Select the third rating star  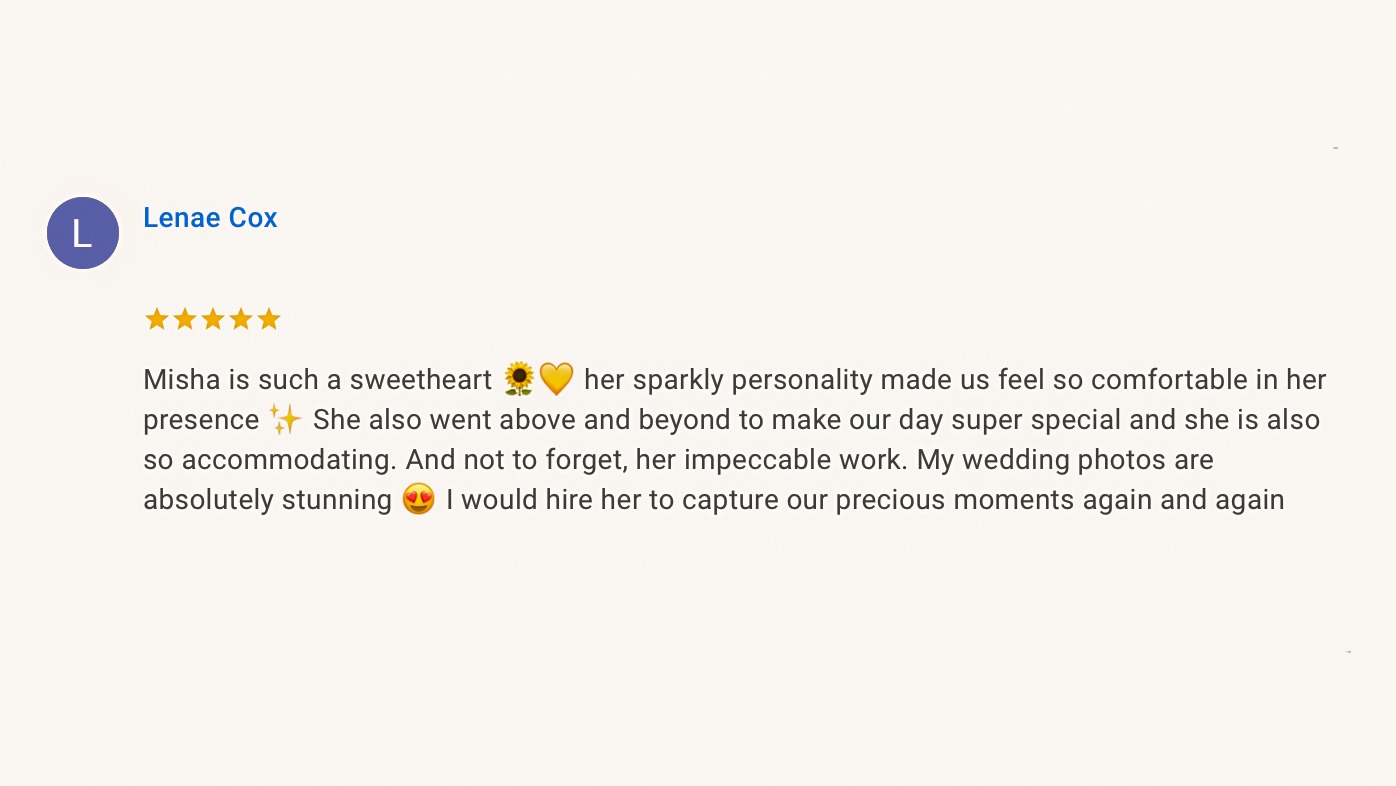213,319
